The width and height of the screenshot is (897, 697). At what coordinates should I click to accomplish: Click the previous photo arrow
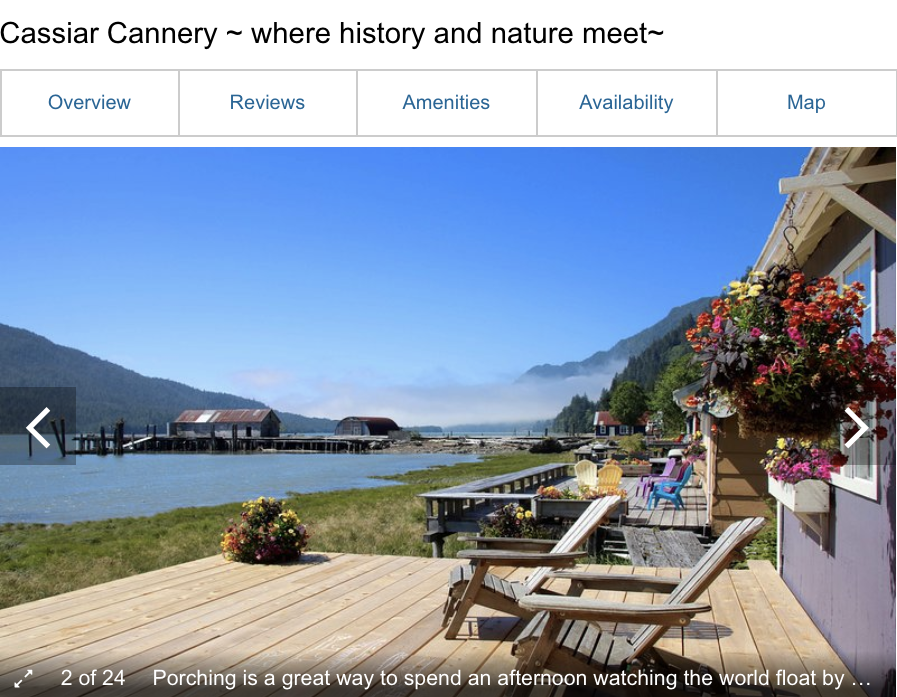tap(38, 426)
